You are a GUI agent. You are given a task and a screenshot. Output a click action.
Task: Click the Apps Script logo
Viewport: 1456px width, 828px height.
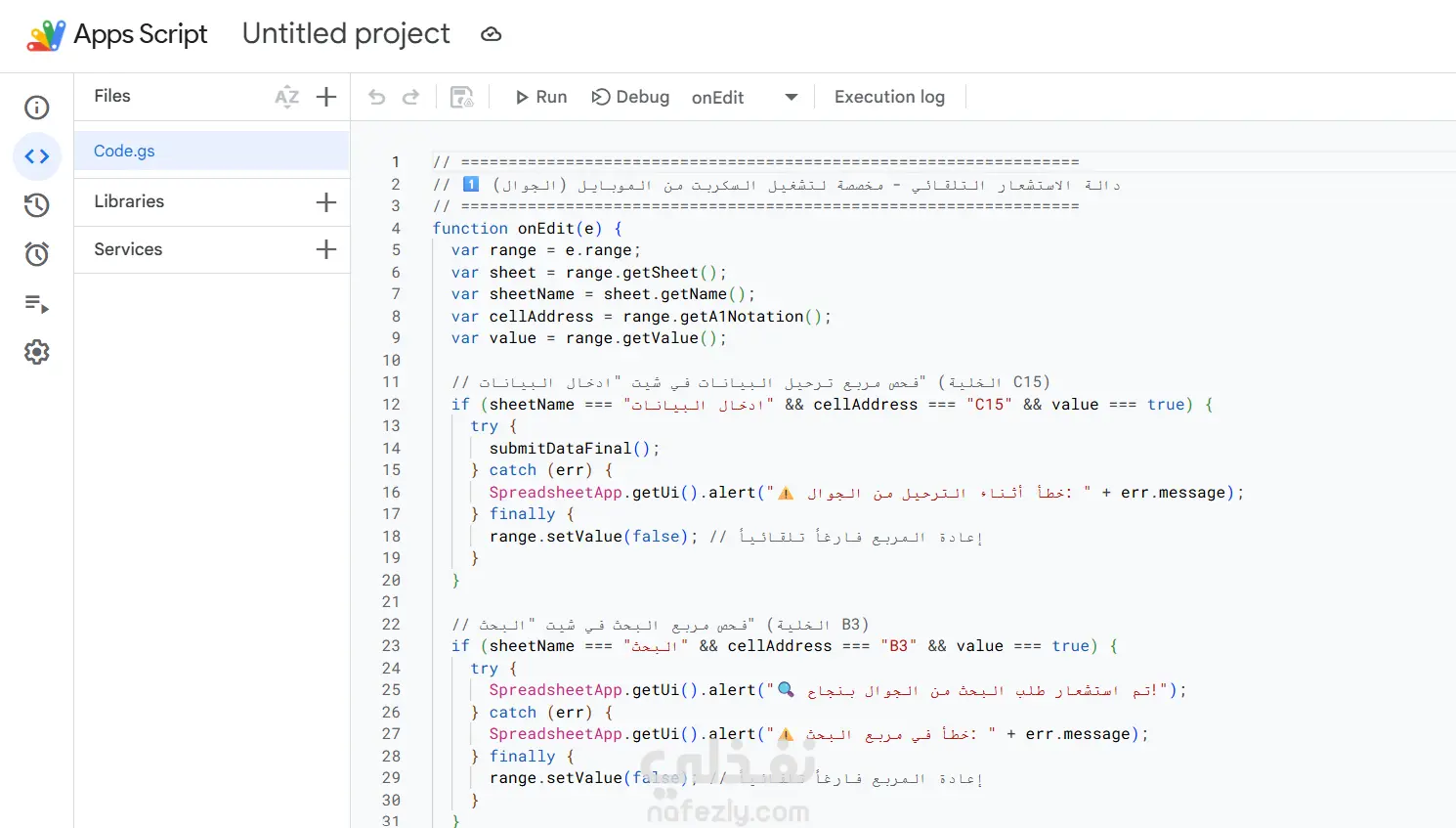(46, 35)
